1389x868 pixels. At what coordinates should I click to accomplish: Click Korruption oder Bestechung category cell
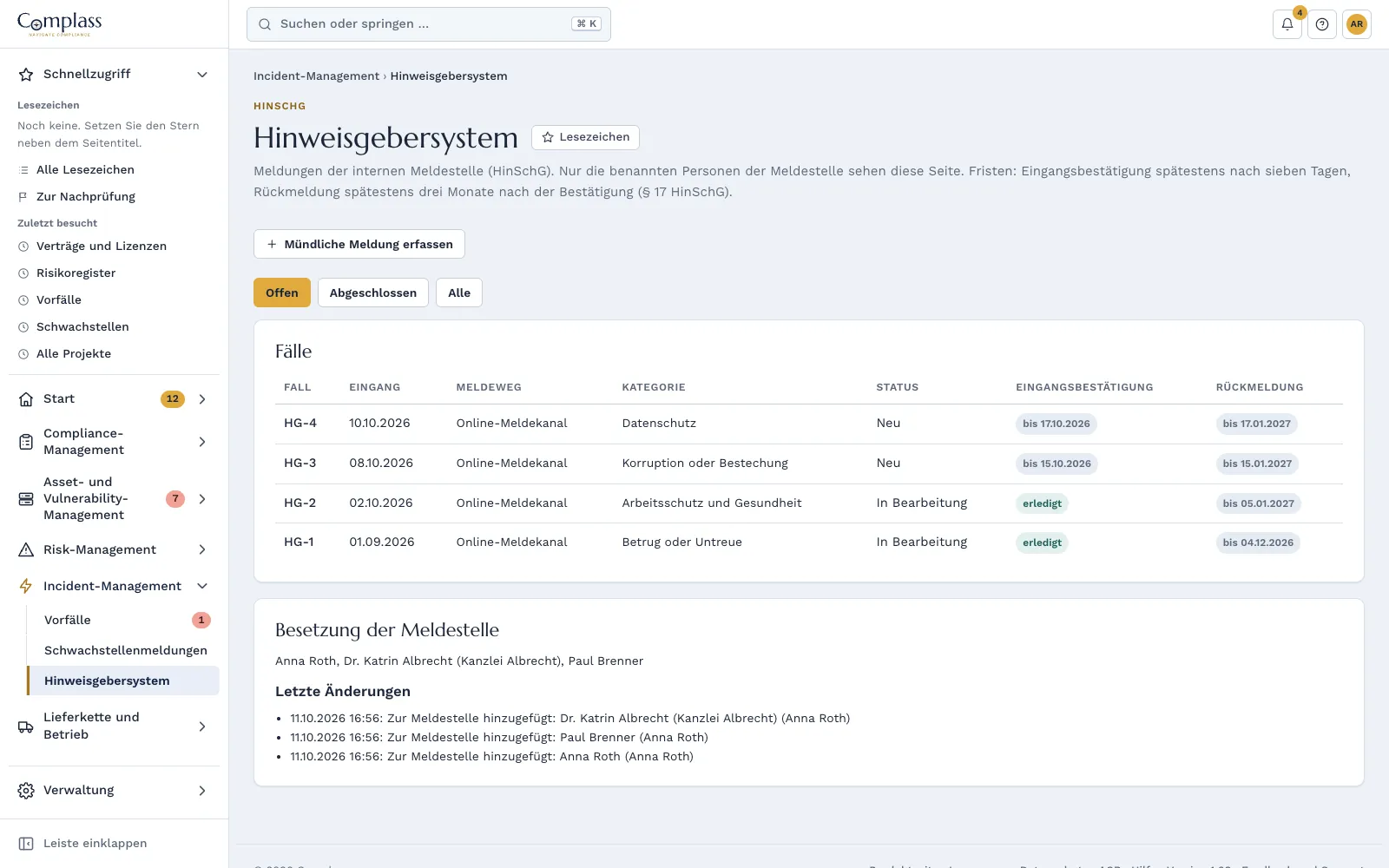pyautogui.click(x=705, y=464)
